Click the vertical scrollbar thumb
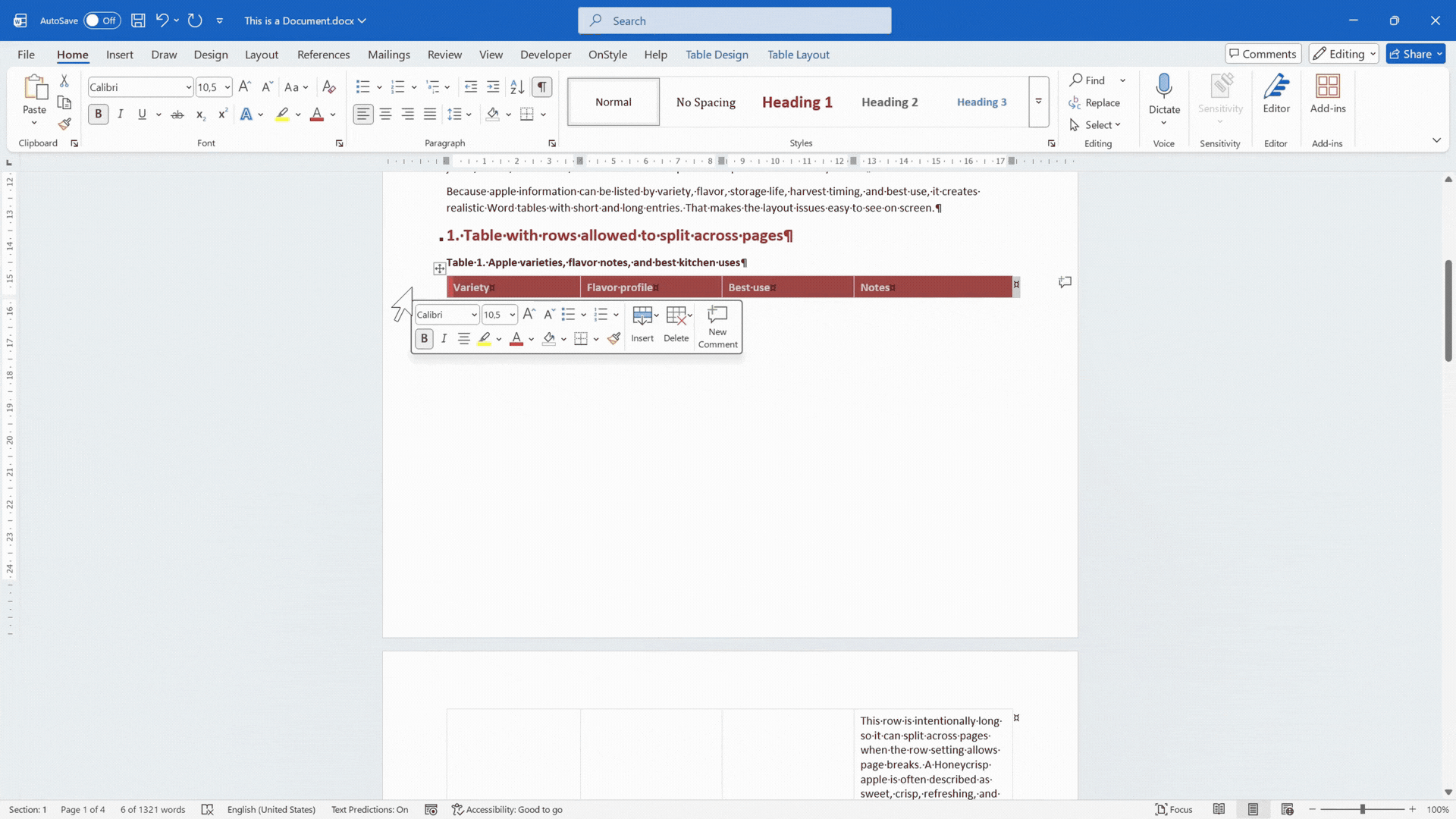This screenshot has width=1456, height=819. (x=1448, y=310)
